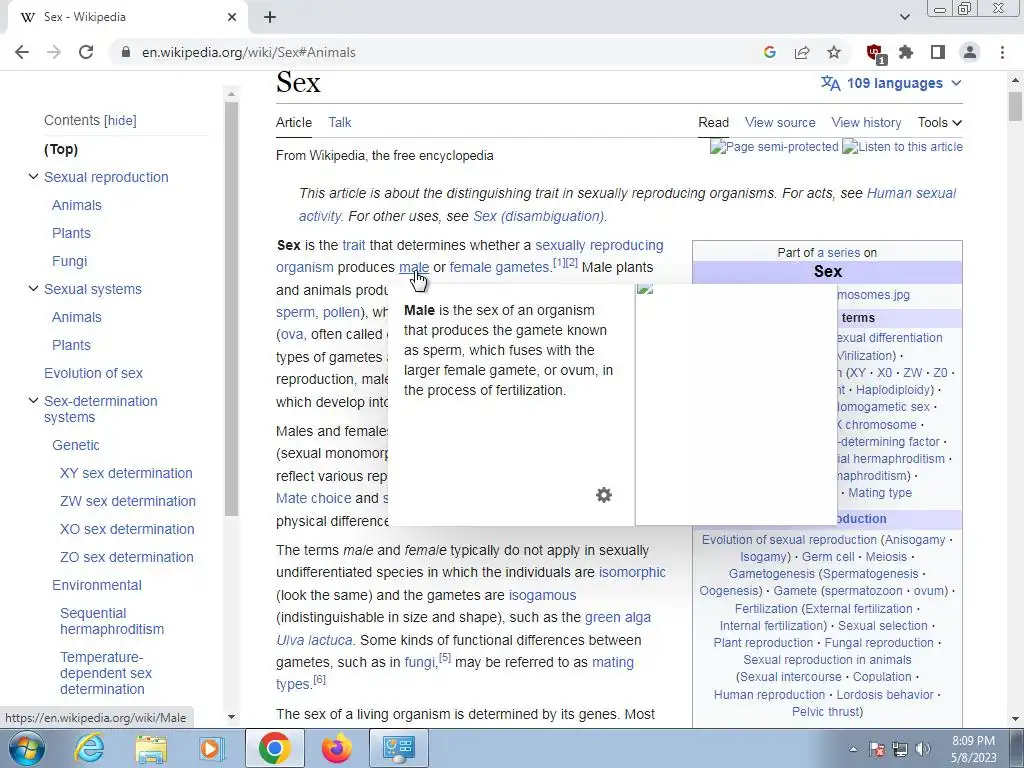Viewport: 1024px width, 768px height.
Task: Collapse the Sex-determination systems contents section
Action: coord(33,401)
